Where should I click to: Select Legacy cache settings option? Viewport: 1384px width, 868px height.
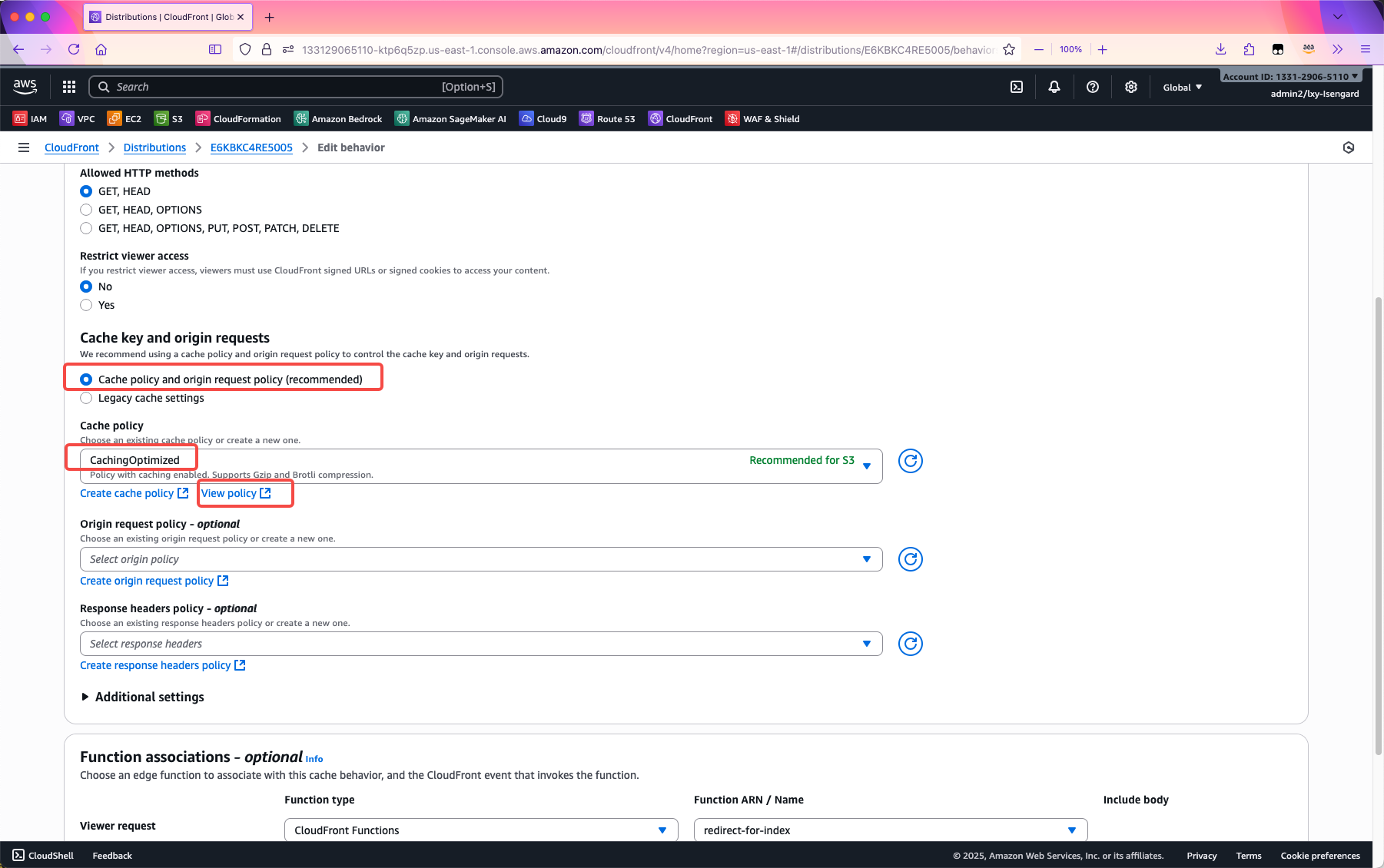click(86, 398)
